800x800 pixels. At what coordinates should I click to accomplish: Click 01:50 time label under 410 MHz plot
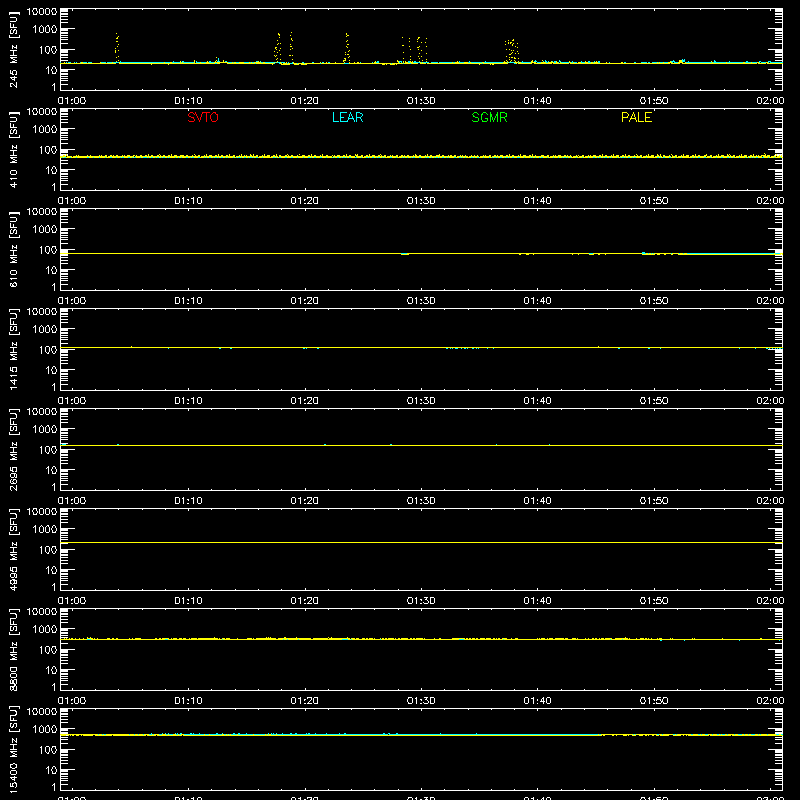point(654,201)
